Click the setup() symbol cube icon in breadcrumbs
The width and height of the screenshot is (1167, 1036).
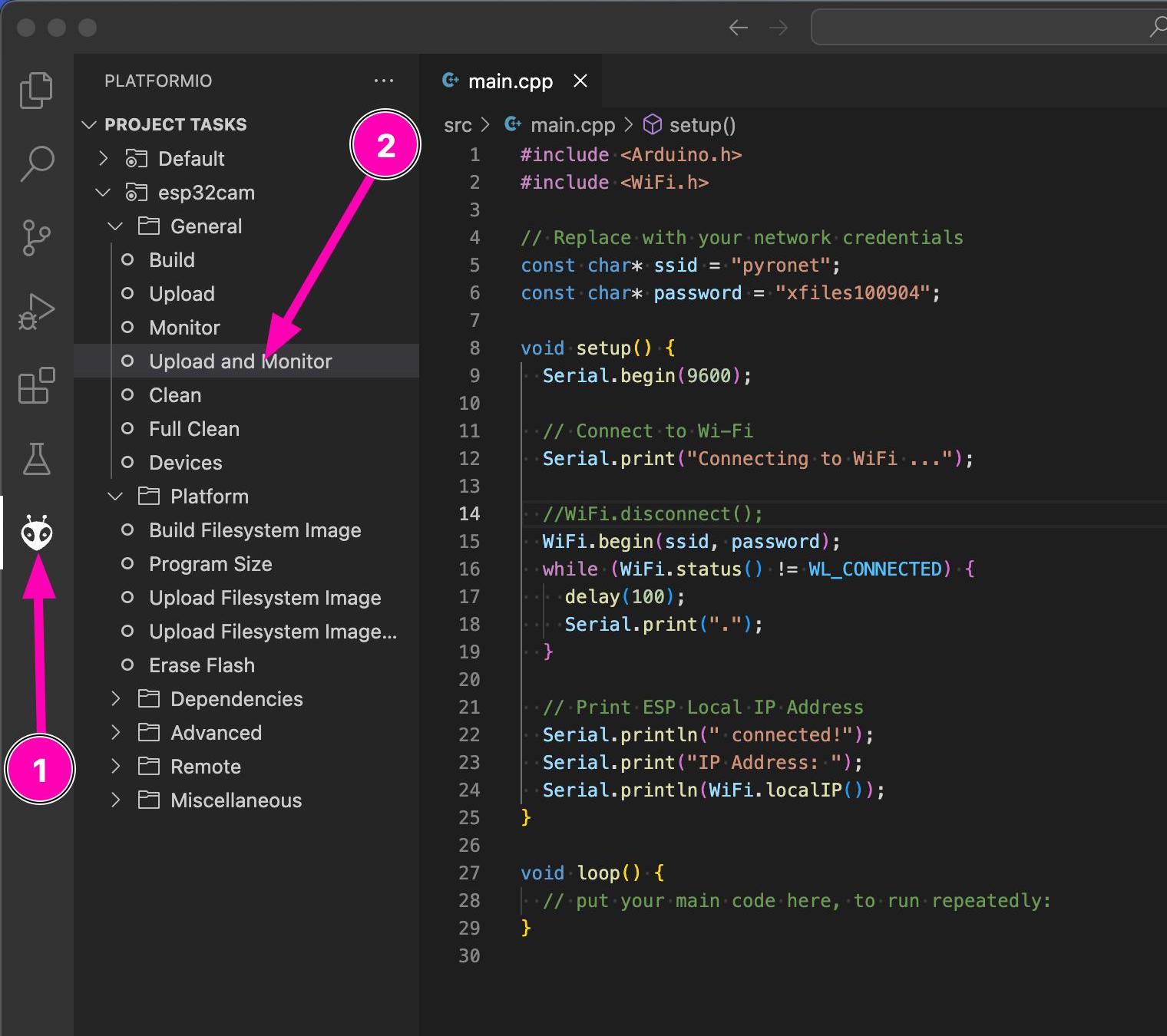[652, 124]
